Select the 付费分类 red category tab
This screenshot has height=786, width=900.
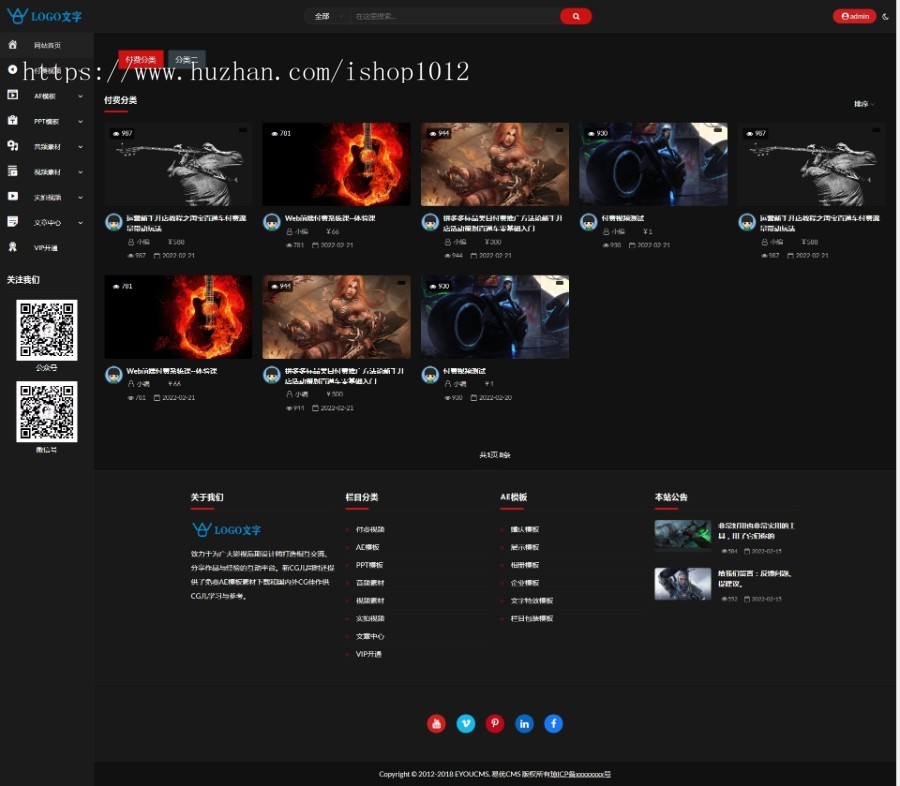pyautogui.click(x=141, y=59)
